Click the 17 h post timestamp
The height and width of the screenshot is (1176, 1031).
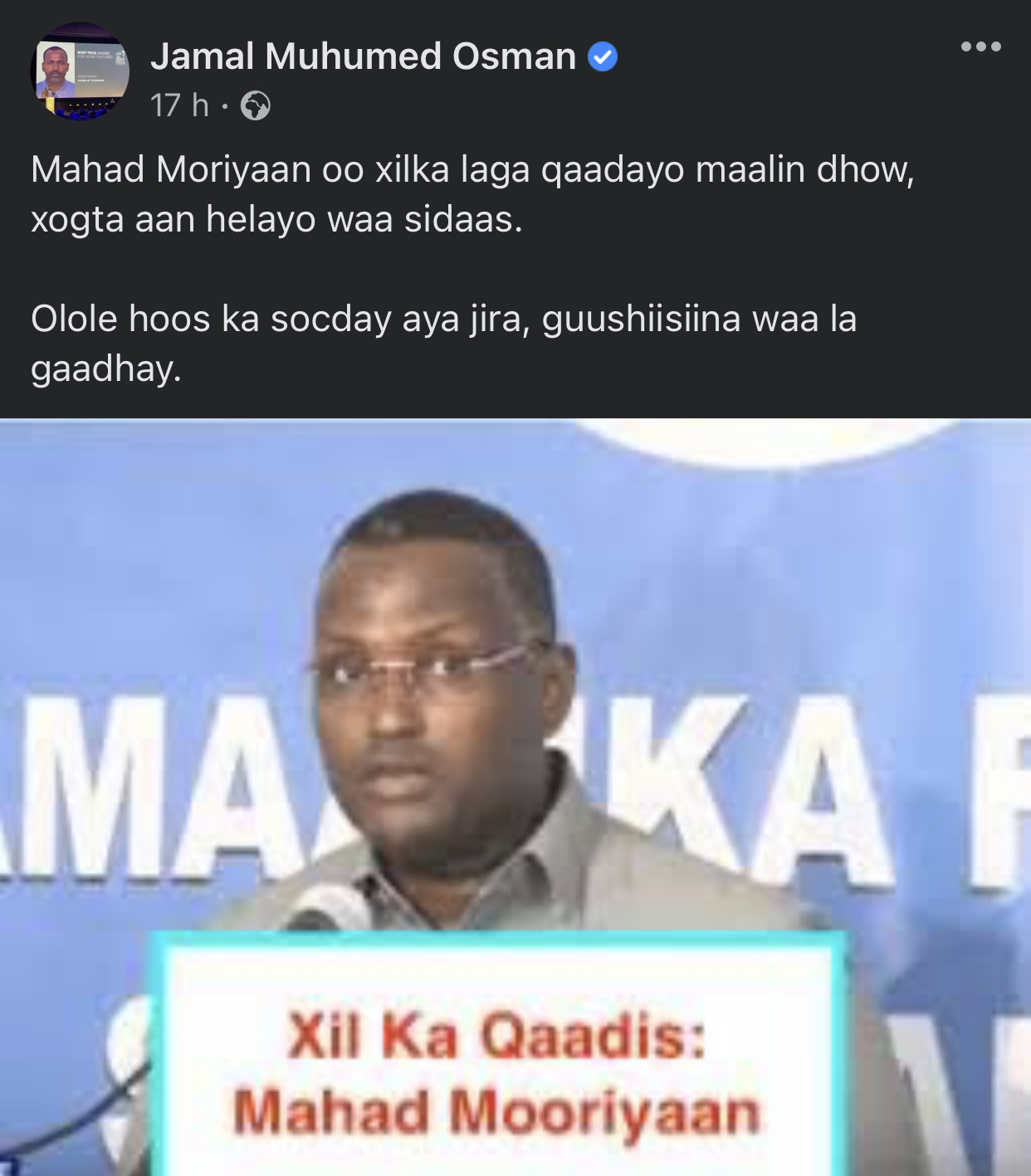coord(179,105)
